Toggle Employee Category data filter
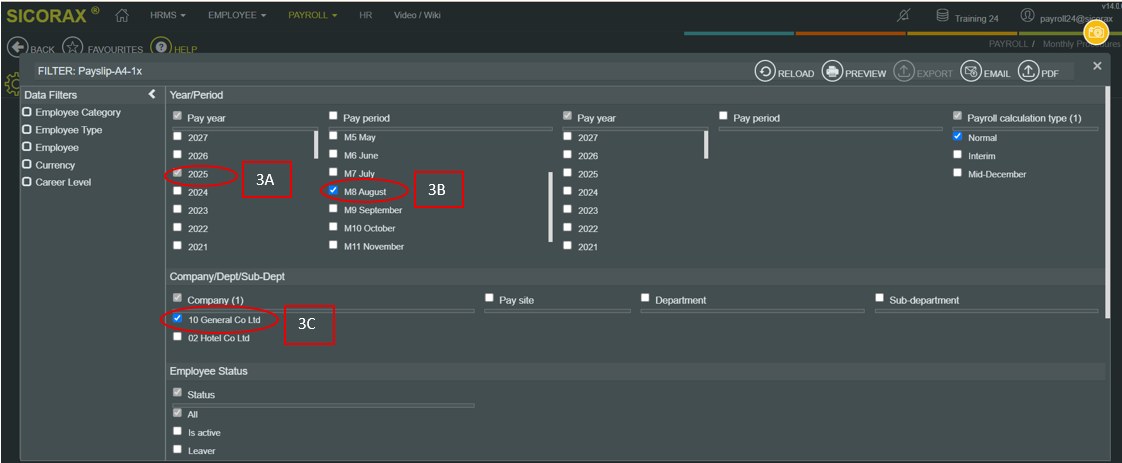 (26, 112)
